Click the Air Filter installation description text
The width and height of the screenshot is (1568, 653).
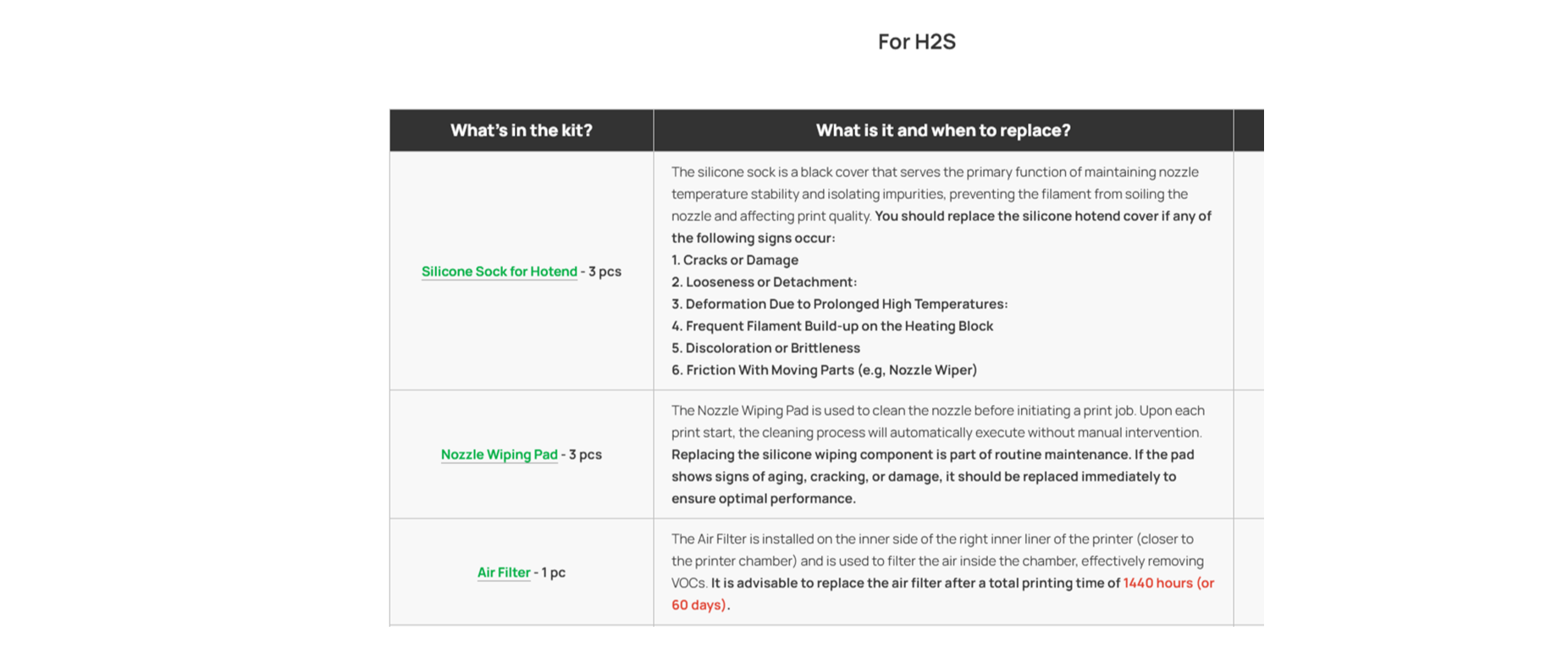937,561
